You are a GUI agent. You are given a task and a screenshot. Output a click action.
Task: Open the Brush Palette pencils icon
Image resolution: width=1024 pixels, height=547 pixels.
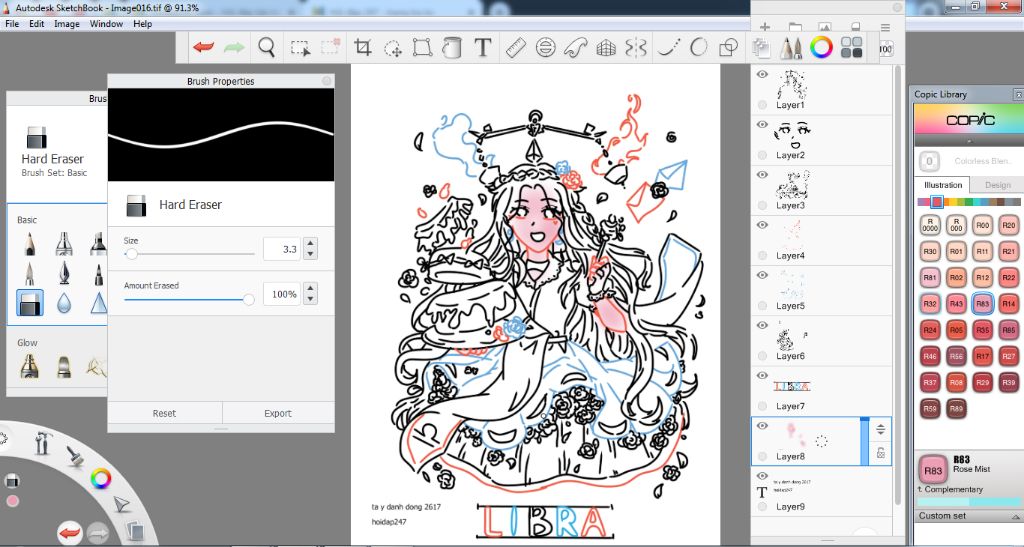(x=792, y=48)
